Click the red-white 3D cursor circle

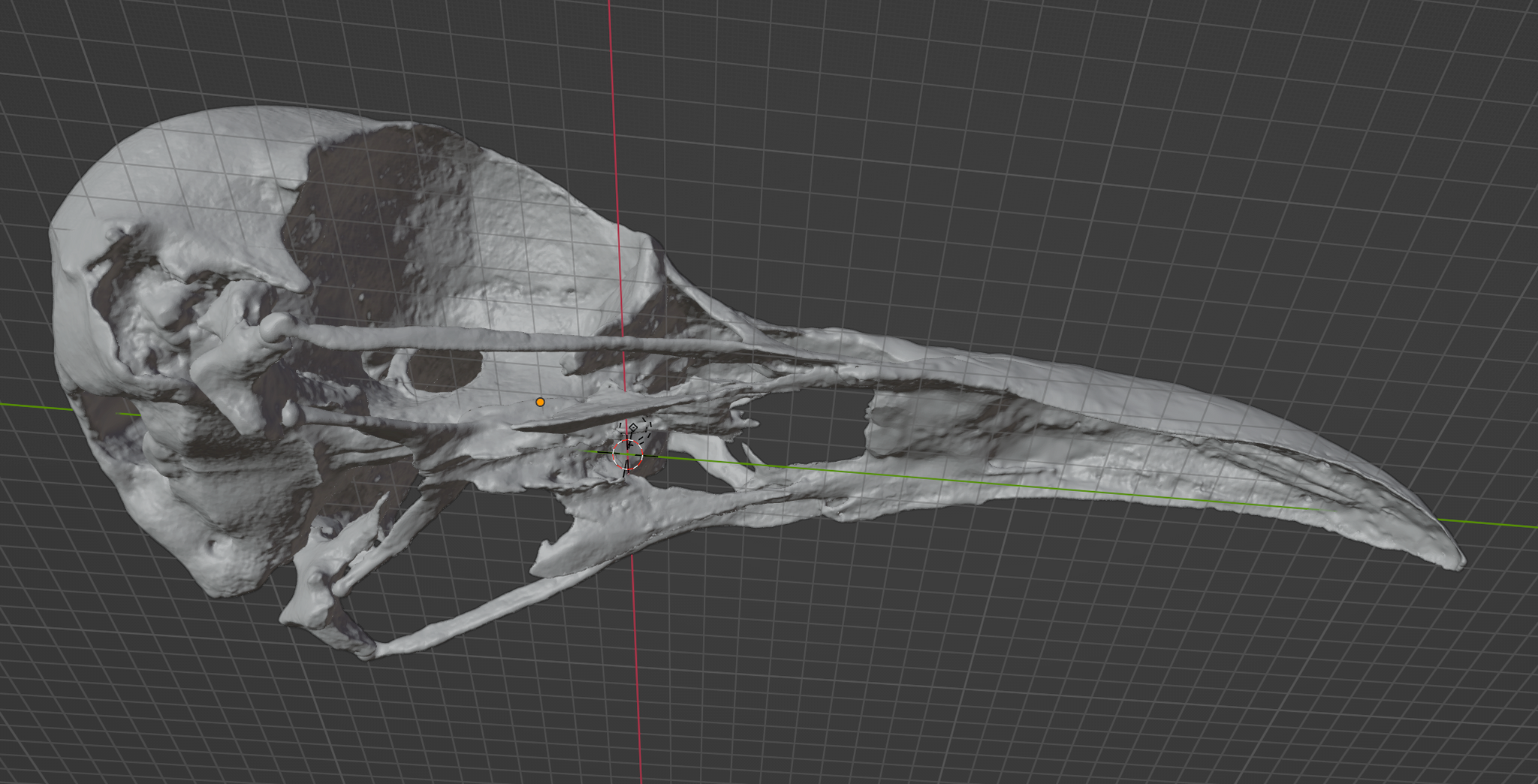628,455
